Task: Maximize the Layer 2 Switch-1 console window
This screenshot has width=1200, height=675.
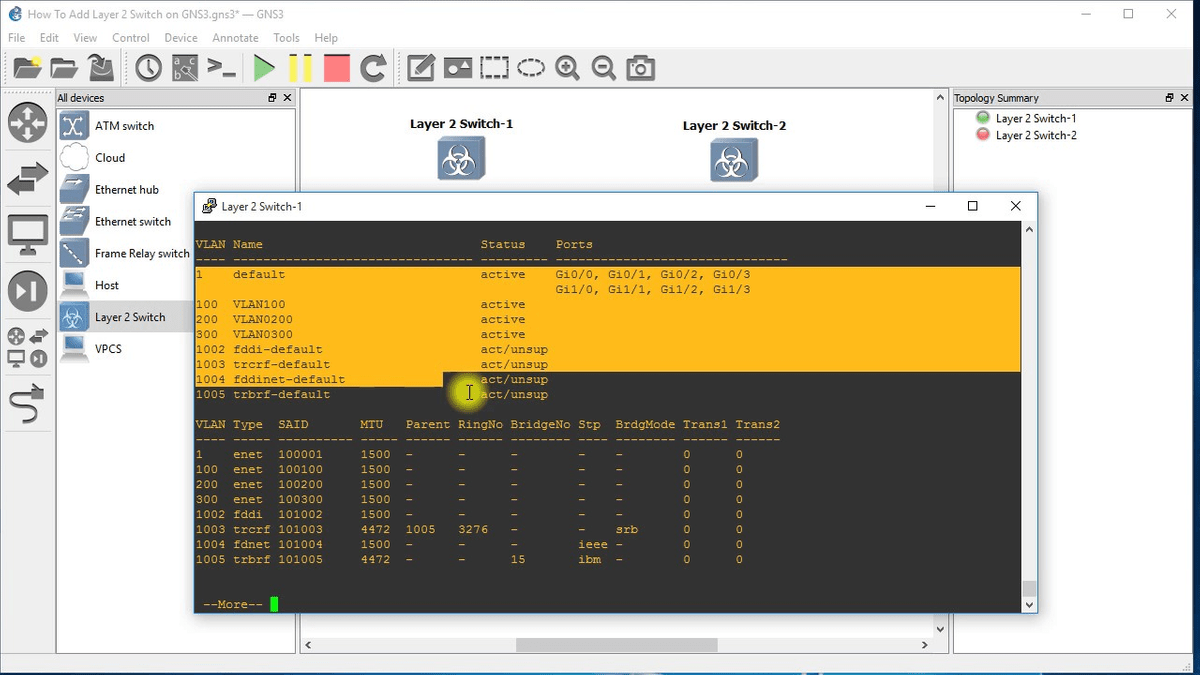Action: pyautogui.click(x=972, y=206)
